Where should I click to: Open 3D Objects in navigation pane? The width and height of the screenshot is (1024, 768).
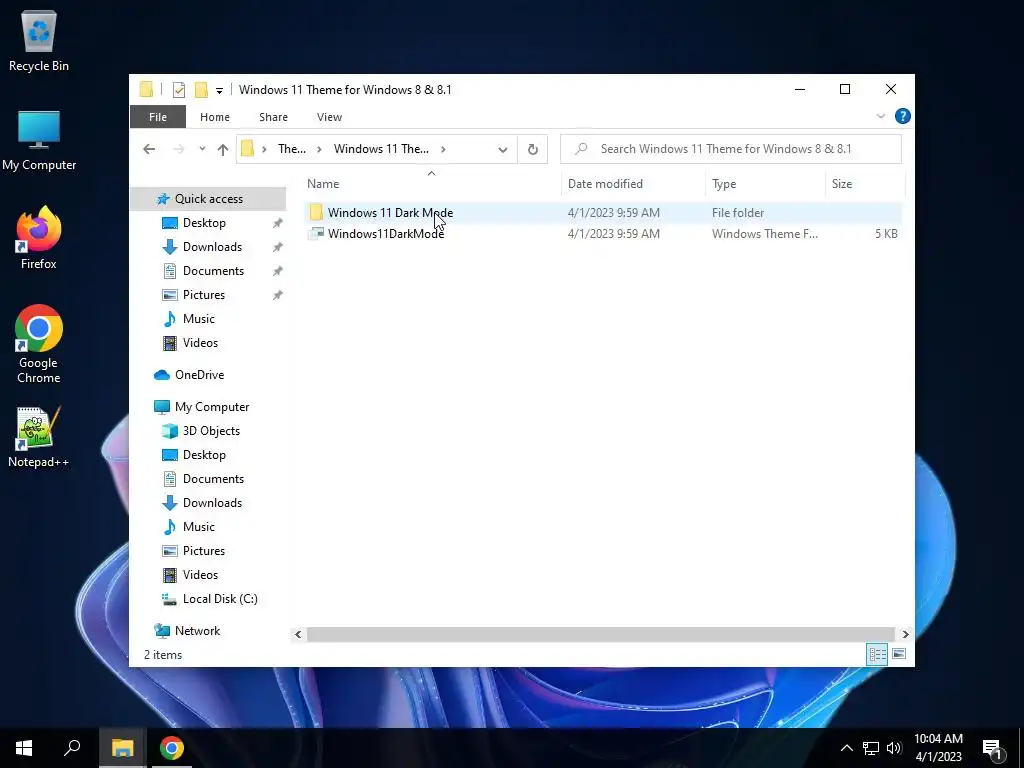211,431
